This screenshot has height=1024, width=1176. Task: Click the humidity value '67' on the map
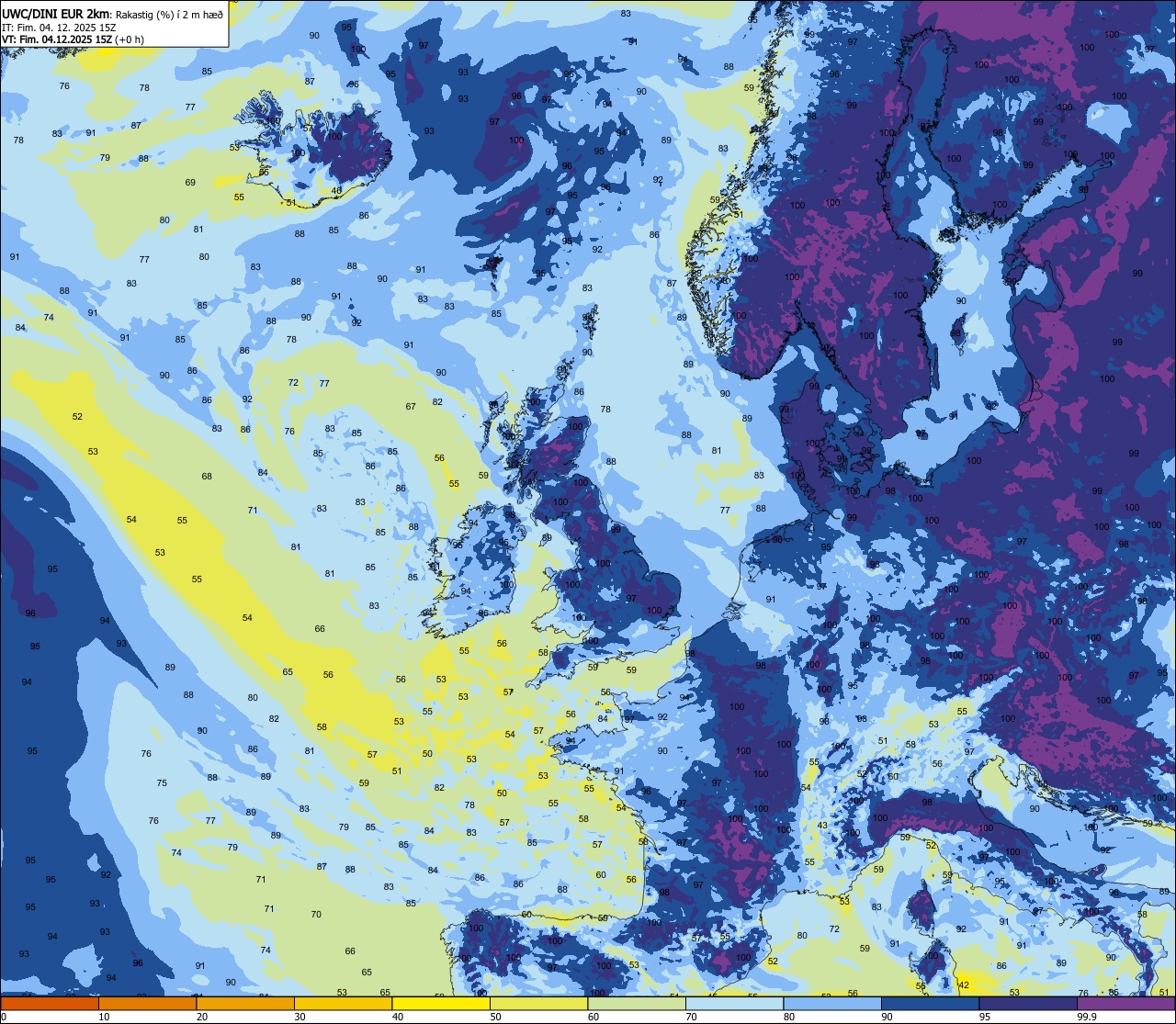(x=411, y=406)
